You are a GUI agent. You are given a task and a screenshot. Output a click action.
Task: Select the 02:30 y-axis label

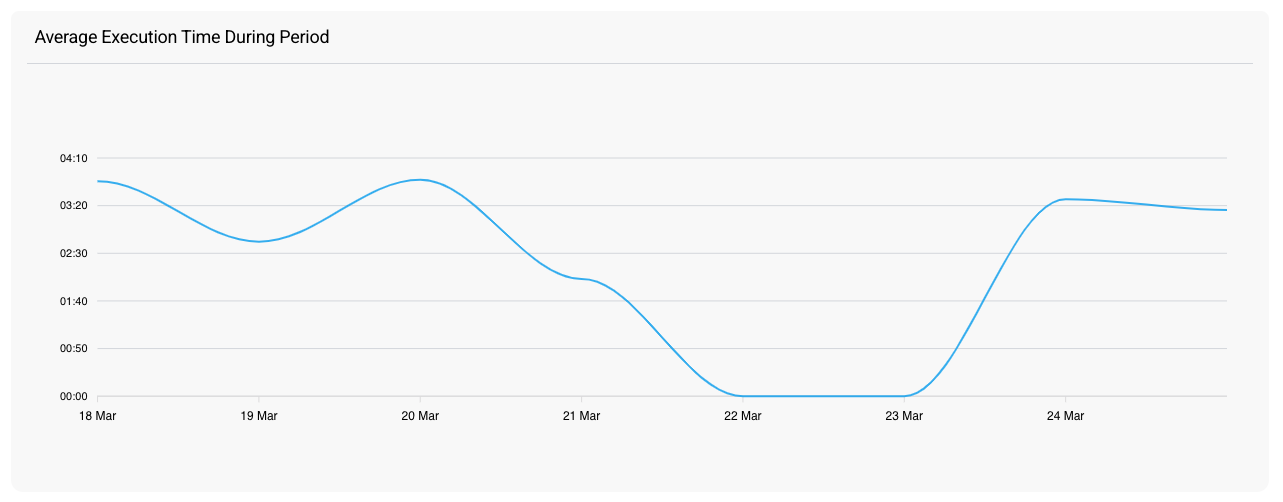click(x=74, y=254)
